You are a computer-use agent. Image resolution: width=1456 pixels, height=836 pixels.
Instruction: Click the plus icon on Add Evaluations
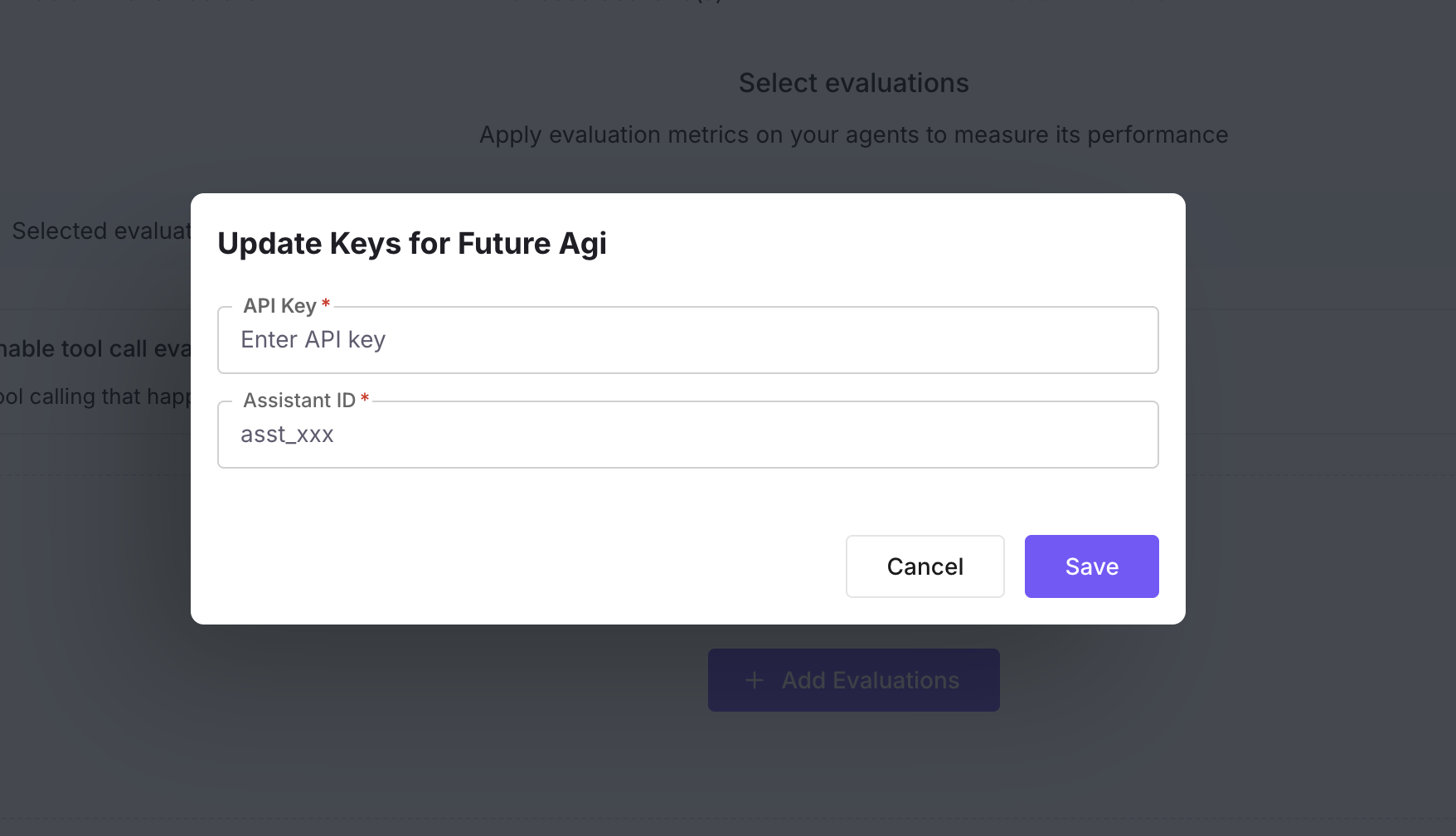754,679
